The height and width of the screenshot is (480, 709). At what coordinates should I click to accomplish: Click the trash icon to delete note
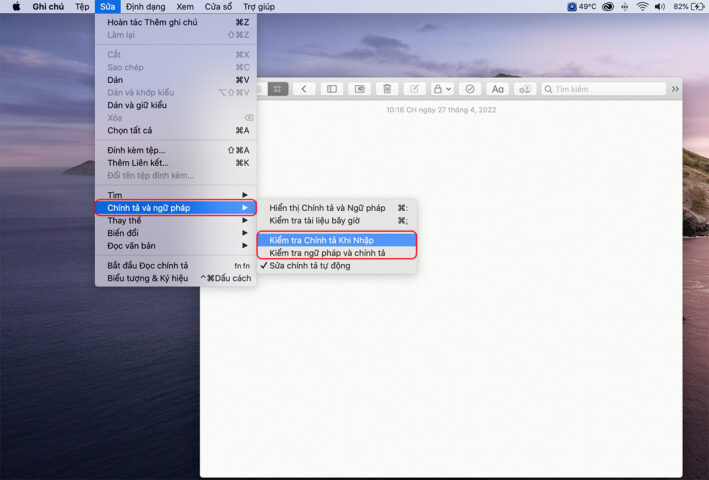click(387, 89)
